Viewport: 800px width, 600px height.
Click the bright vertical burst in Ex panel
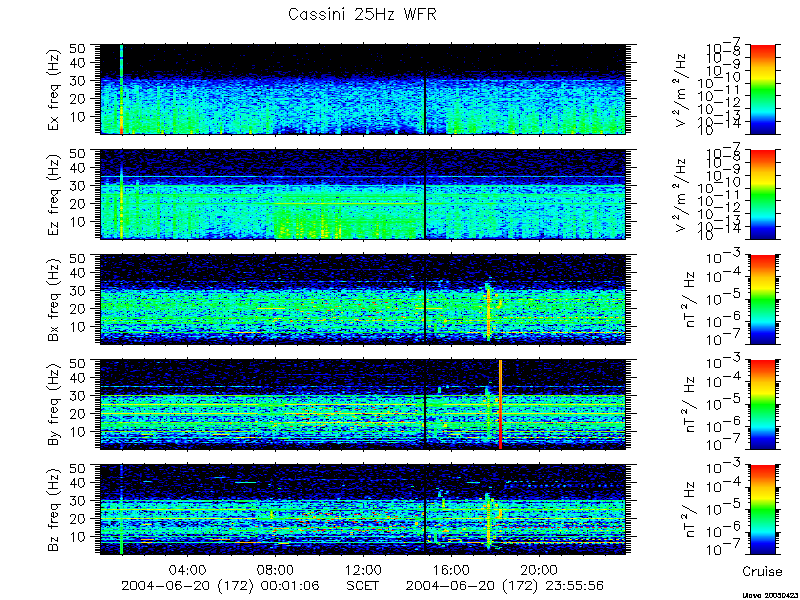(x=121, y=89)
